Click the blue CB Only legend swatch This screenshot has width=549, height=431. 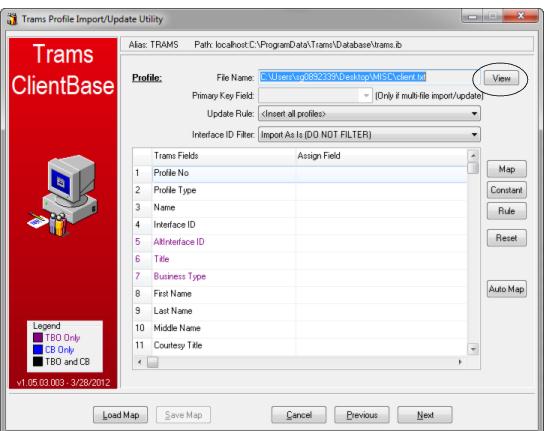(37, 349)
